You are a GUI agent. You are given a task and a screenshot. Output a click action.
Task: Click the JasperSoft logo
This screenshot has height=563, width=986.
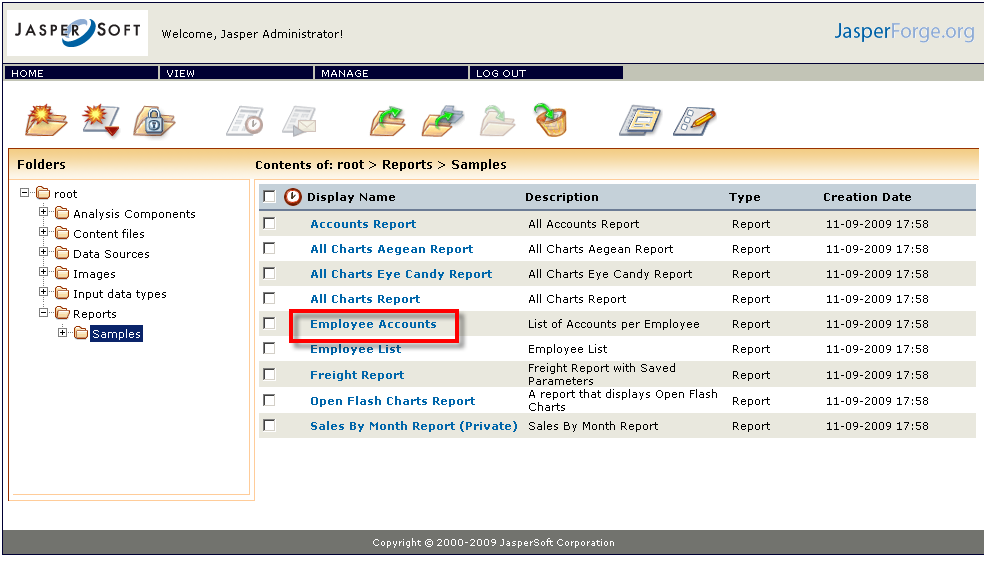click(77, 32)
